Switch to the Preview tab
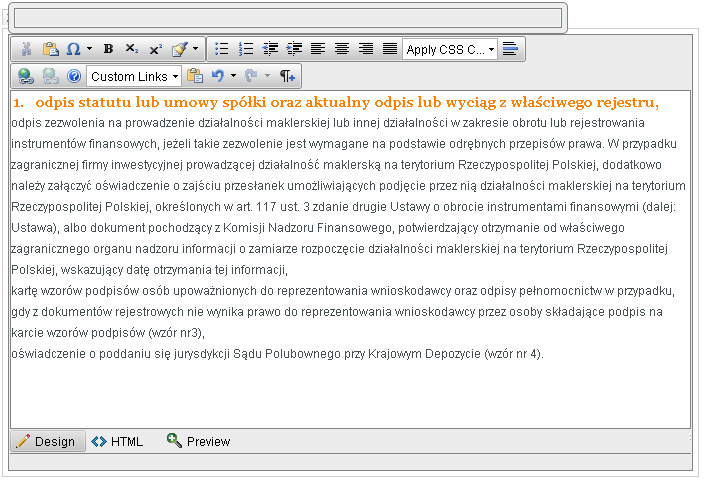The image size is (708, 483). click(x=199, y=441)
